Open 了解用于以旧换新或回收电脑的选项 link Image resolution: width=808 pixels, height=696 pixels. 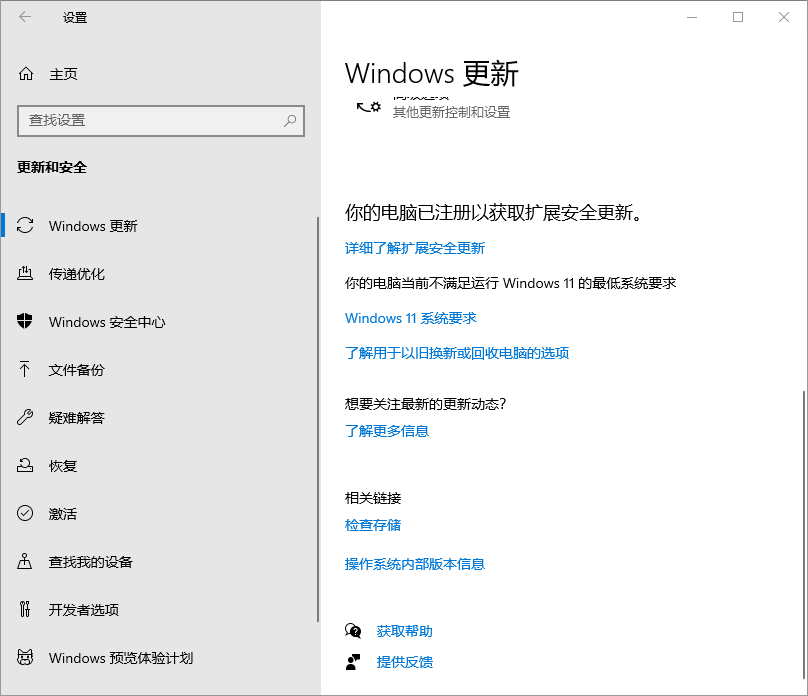pos(457,353)
